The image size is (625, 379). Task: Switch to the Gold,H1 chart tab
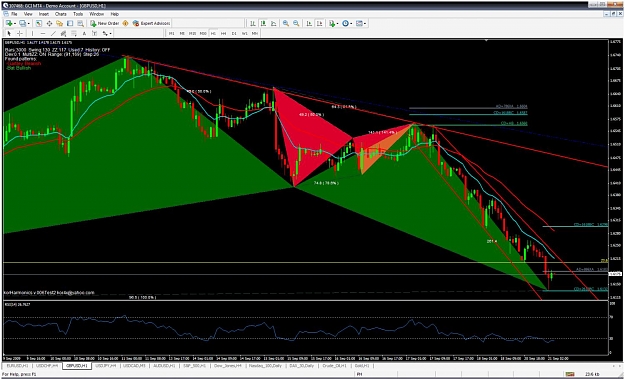coord(361,365)
